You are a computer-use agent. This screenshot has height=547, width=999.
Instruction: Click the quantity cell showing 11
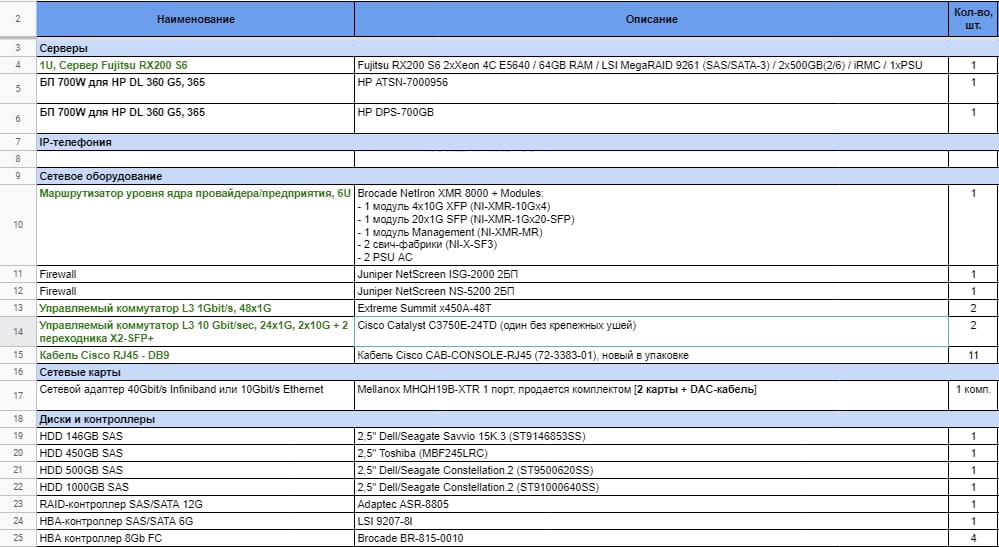coord(973,355)
